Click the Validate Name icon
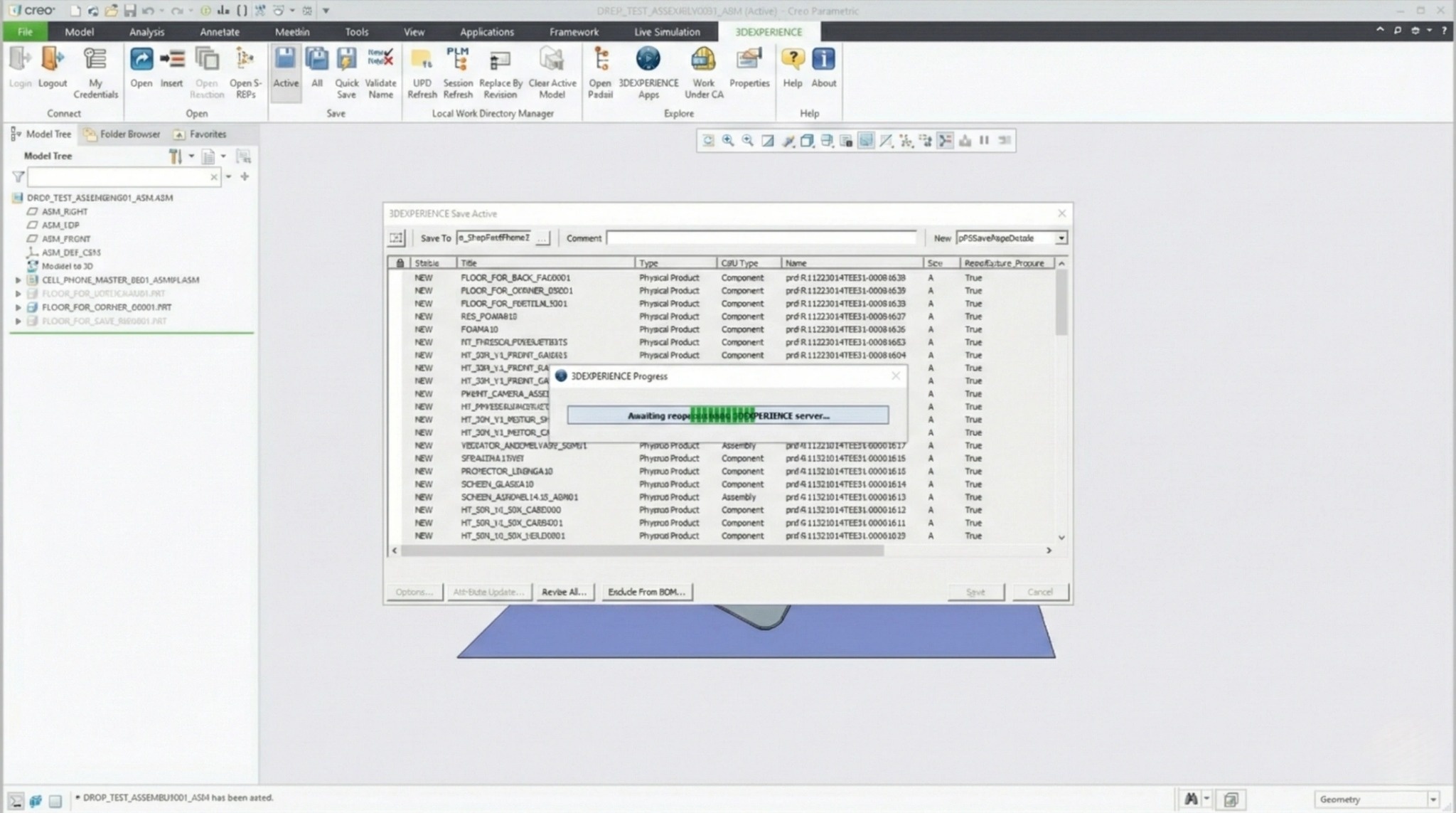This screenshot has width=1456, height=813. point(380,60)
